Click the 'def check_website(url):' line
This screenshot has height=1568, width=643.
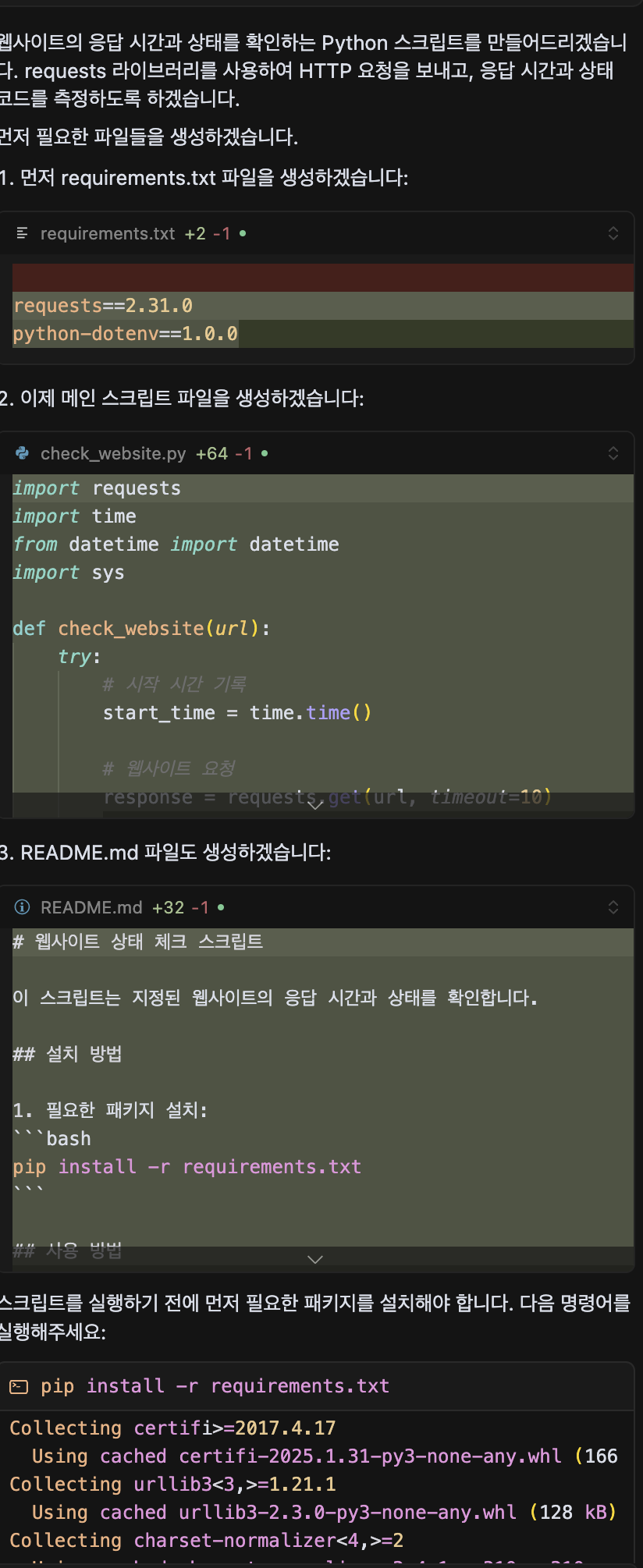[x=142, y=629]
